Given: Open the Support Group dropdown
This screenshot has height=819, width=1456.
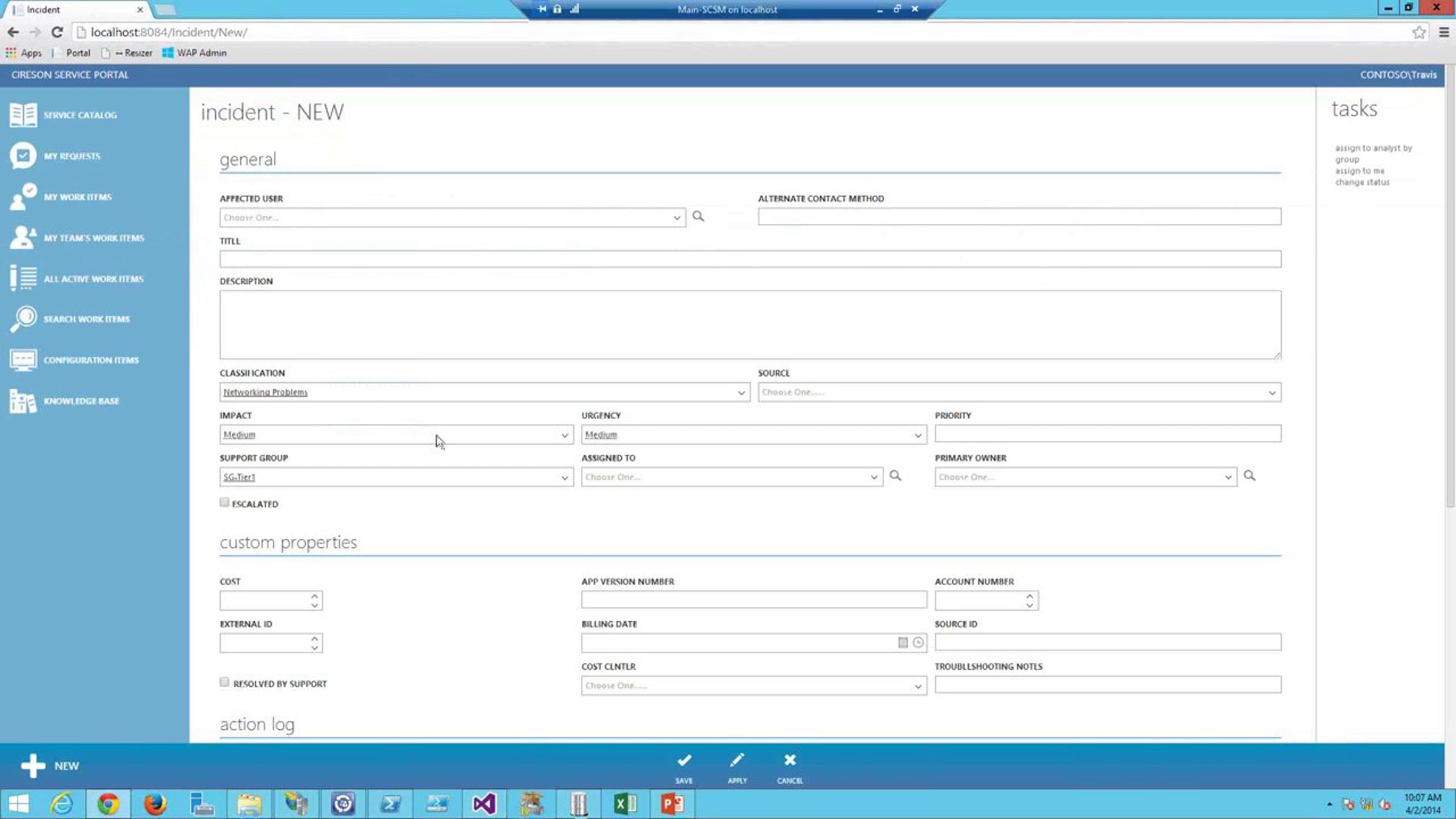Looking at the screenshot, I should (564, 478).
